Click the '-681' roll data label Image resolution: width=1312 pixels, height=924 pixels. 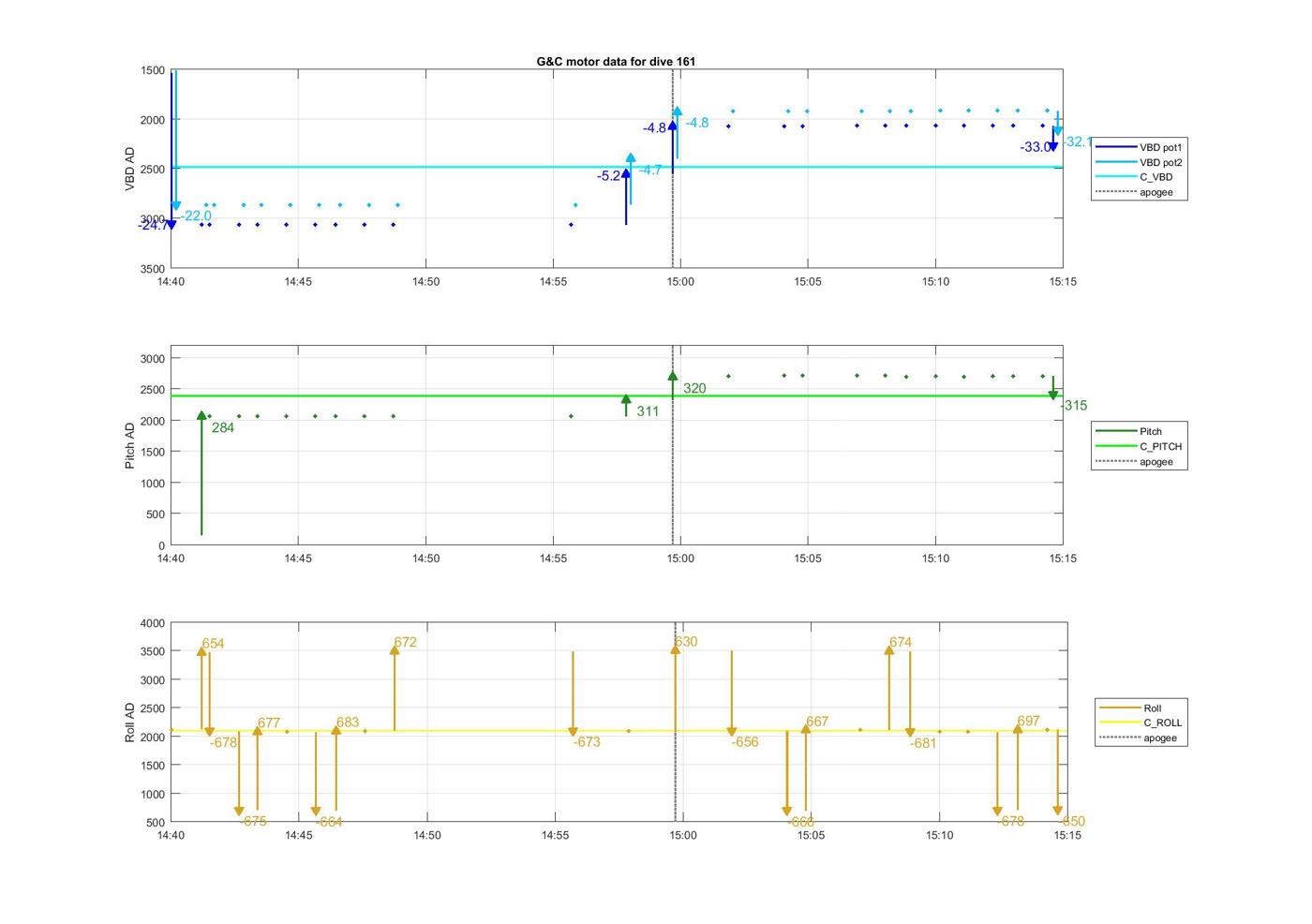923,743
